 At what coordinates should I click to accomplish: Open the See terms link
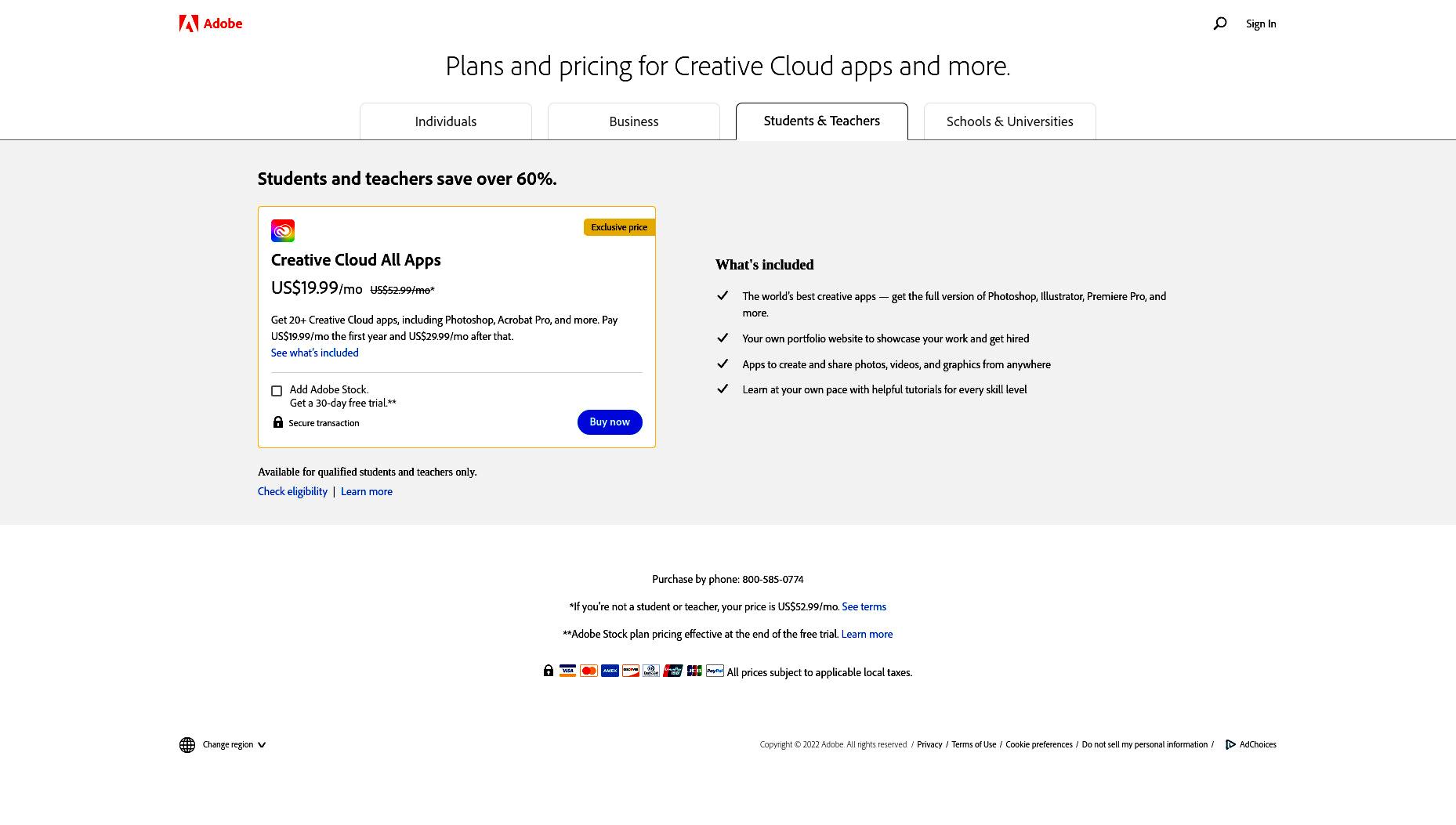(x=864, y=606)
